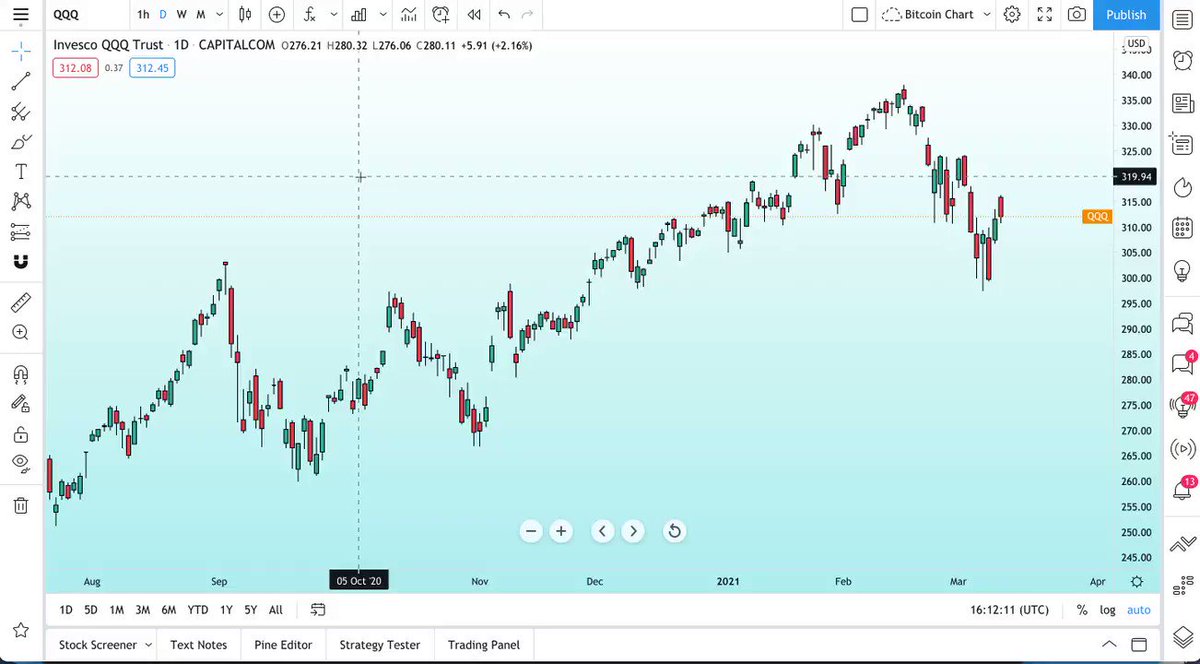Toggle lock all drawing tools
Image resolution: width=1200 pixels, height=664 pixels.
pos(21,434)
